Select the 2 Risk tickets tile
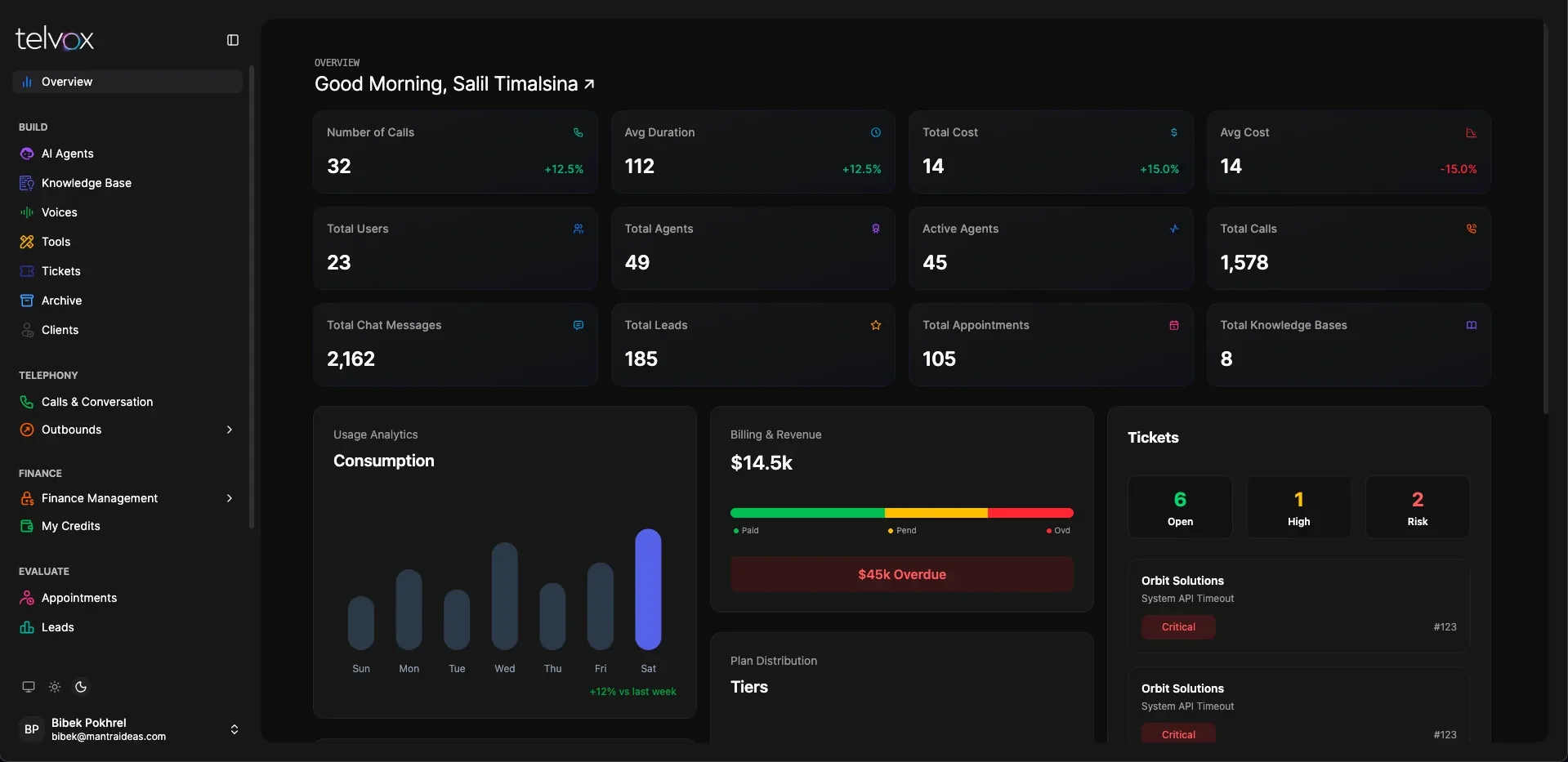The width and height of the screenshot is (1568, 762). [x=1418, y=507]
